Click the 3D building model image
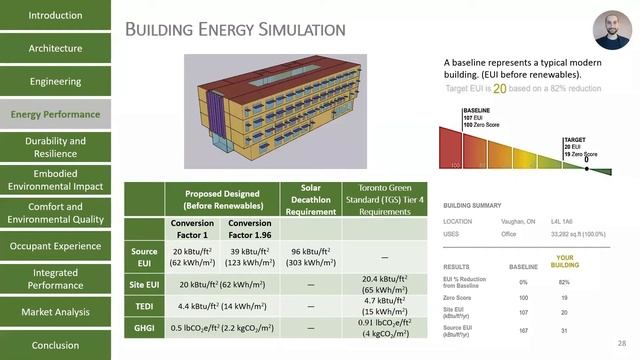The height and width of the screenshot is (360, 640). (x=275, y=111)
